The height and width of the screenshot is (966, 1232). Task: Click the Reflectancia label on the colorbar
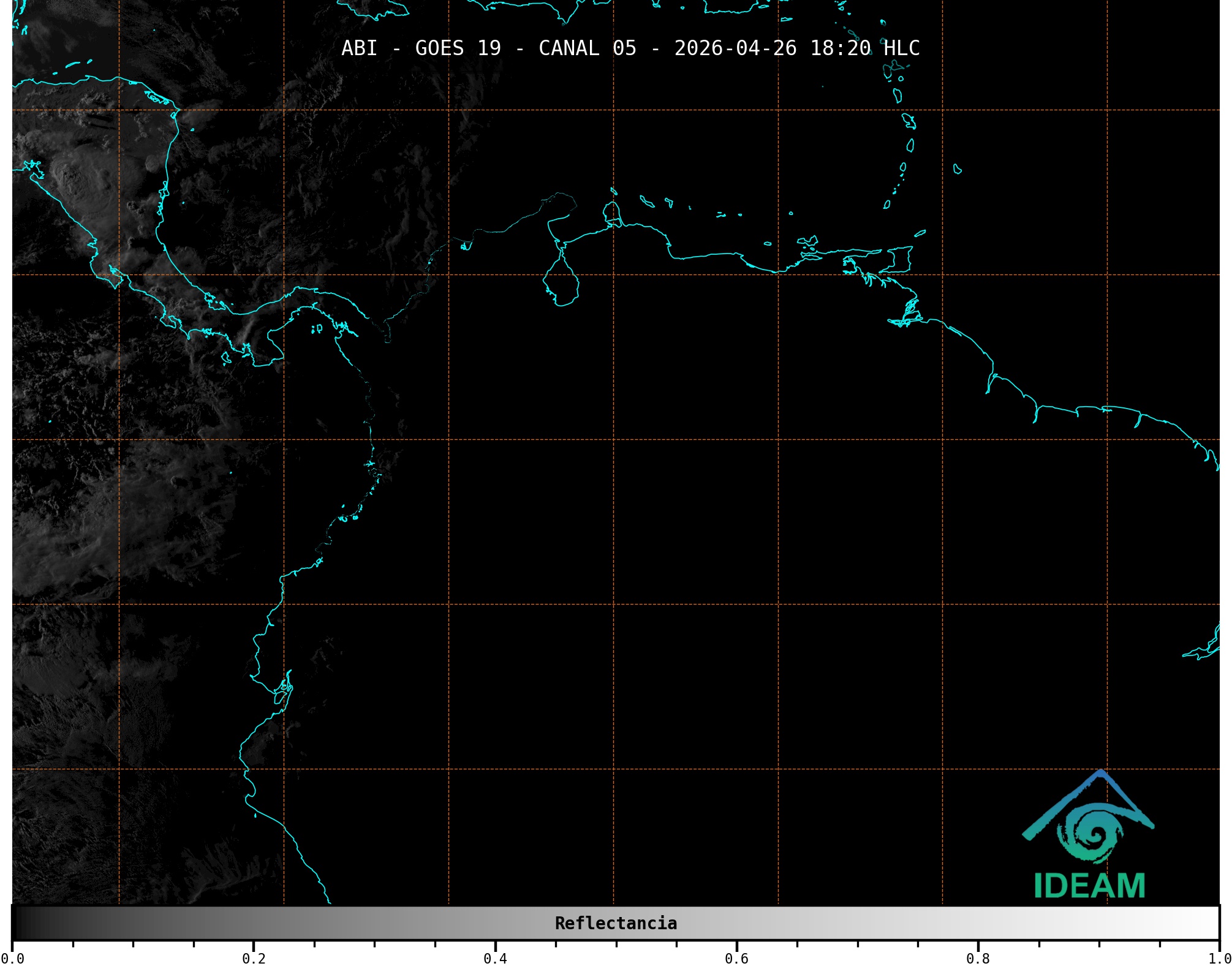pyautogui.click(x=616, y=923)
